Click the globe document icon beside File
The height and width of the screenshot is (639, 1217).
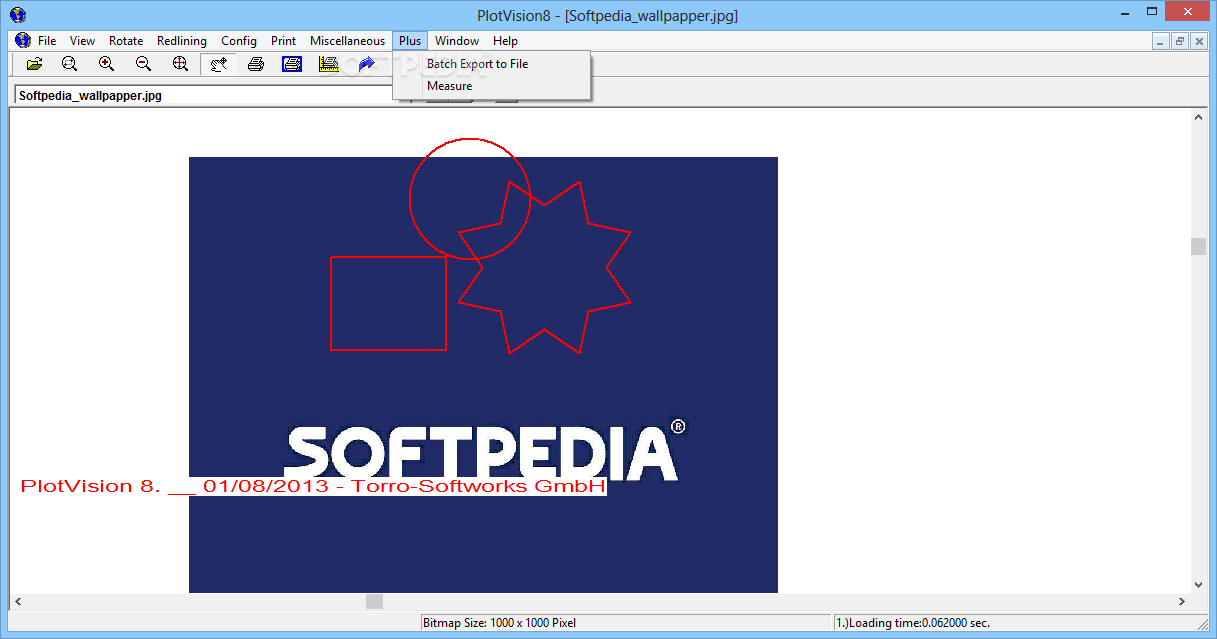click(x=23, y=41)
